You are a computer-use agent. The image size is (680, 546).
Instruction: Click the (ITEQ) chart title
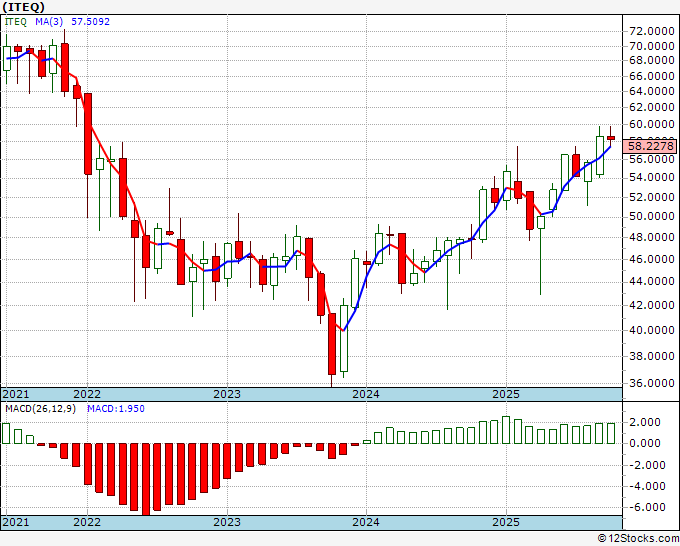pyautogui.click(x=23, y=7)
